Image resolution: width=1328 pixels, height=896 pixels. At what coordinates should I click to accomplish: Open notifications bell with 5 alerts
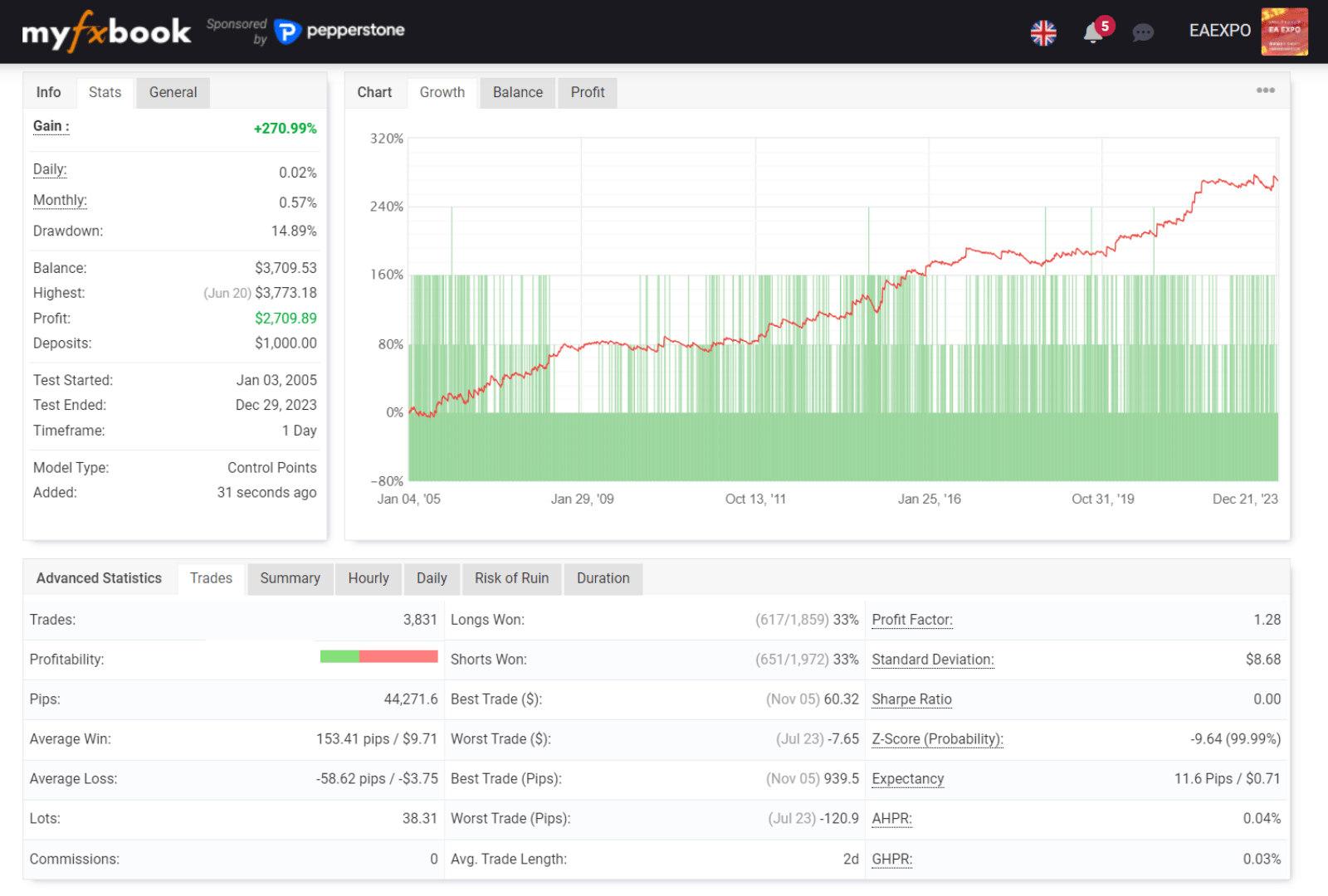[x=1096, y=30]
